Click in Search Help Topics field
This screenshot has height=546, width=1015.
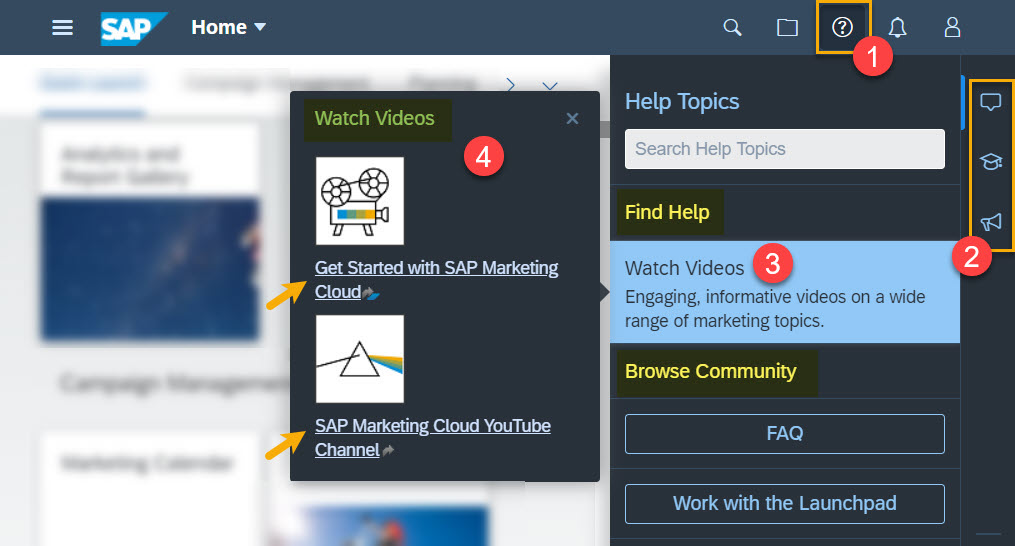785,149
